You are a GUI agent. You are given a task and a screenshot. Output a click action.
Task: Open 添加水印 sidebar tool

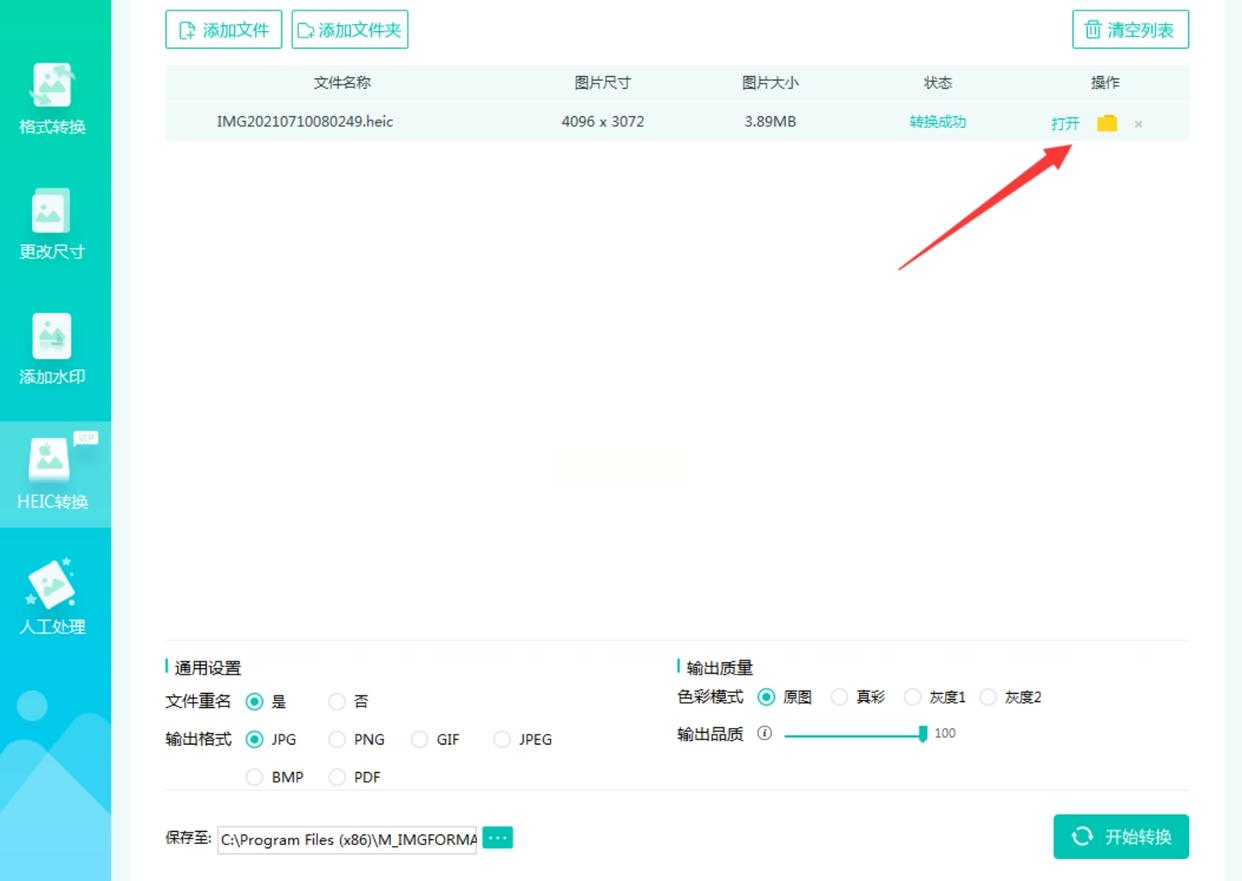[x=52, y=349]
